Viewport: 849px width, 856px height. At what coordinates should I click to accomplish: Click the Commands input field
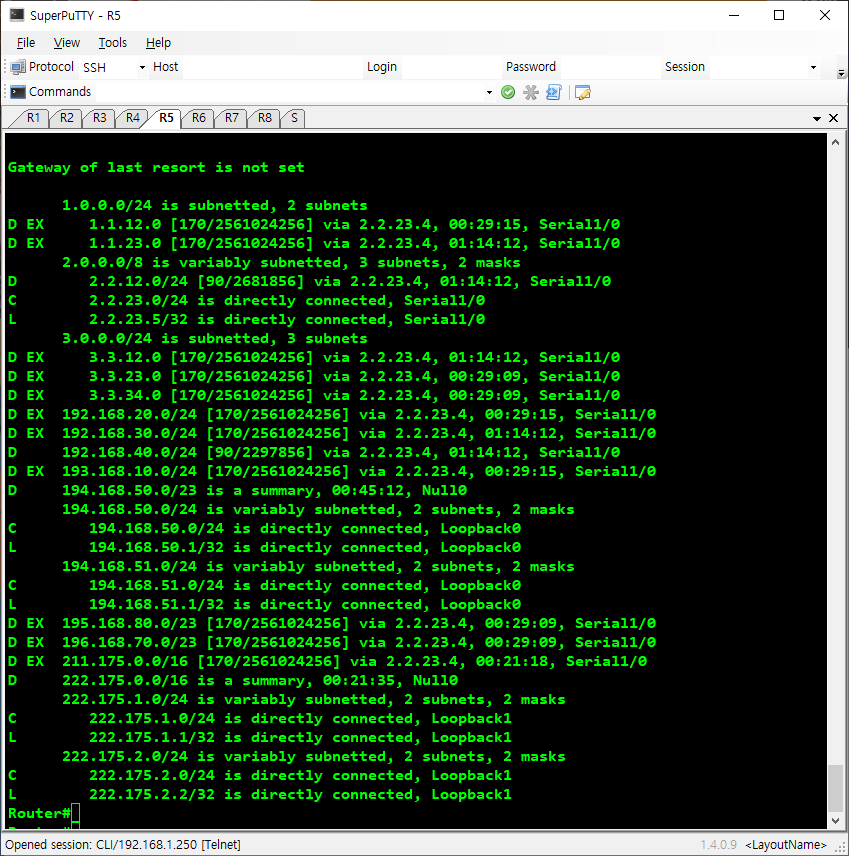tap(289, 92)
